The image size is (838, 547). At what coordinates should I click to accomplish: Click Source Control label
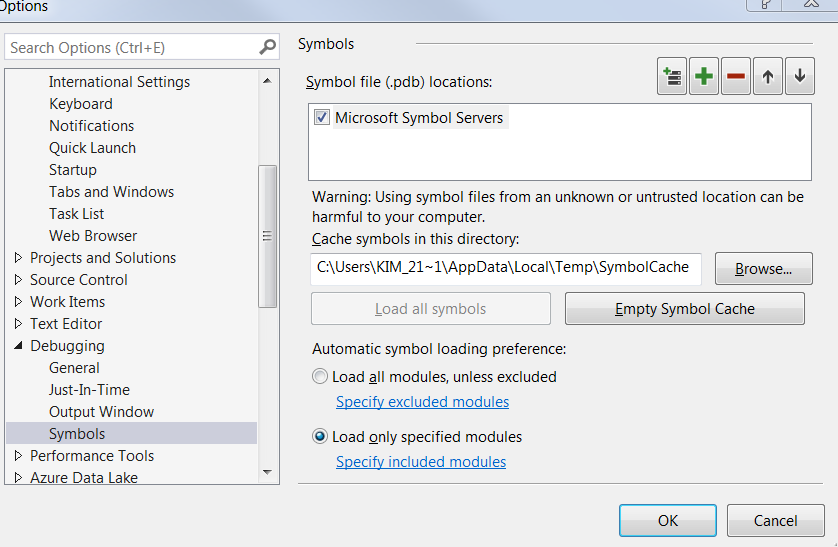pos(79,279)
